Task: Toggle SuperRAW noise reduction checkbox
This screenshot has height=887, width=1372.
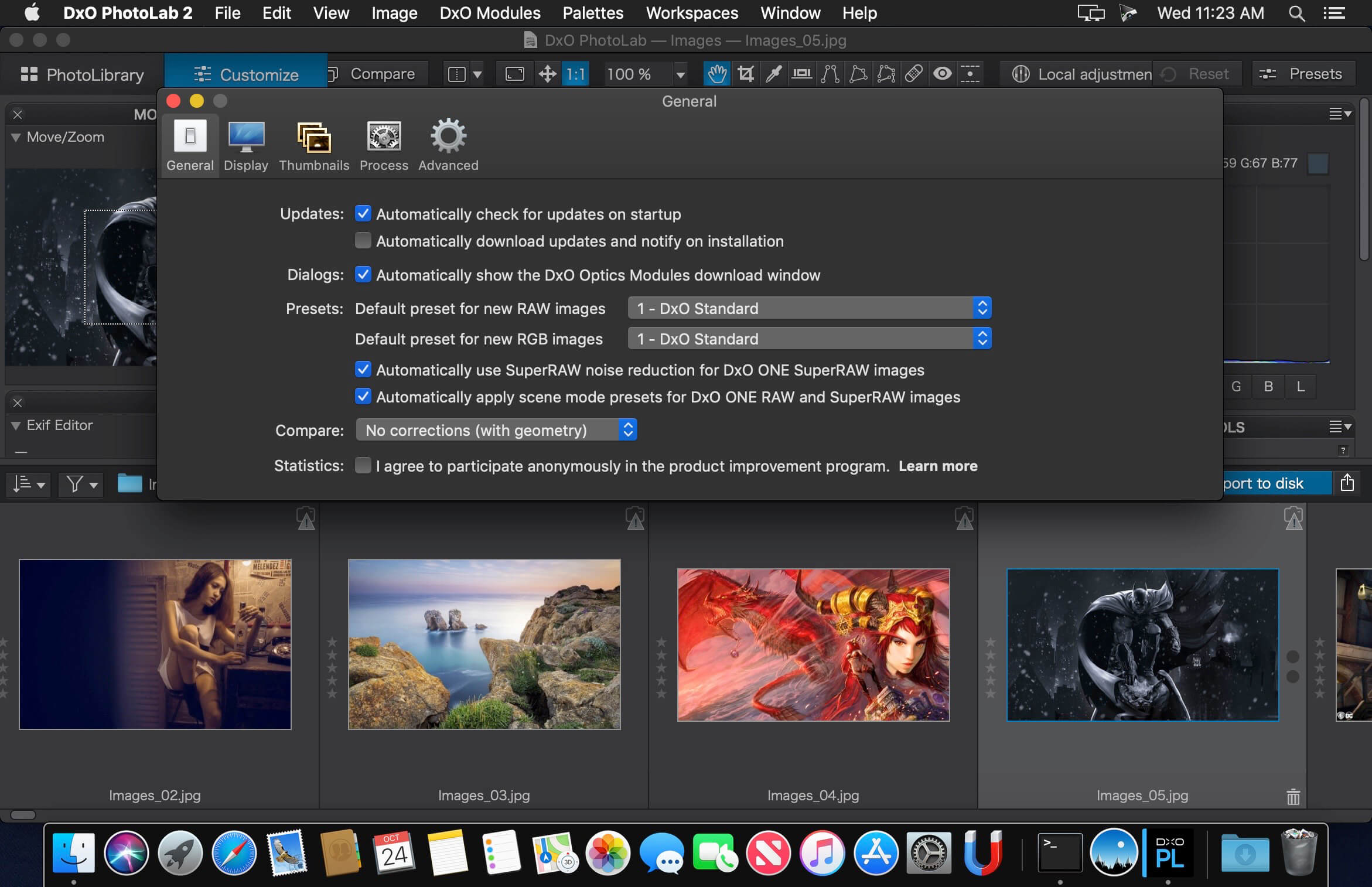Action: point(363,370)
